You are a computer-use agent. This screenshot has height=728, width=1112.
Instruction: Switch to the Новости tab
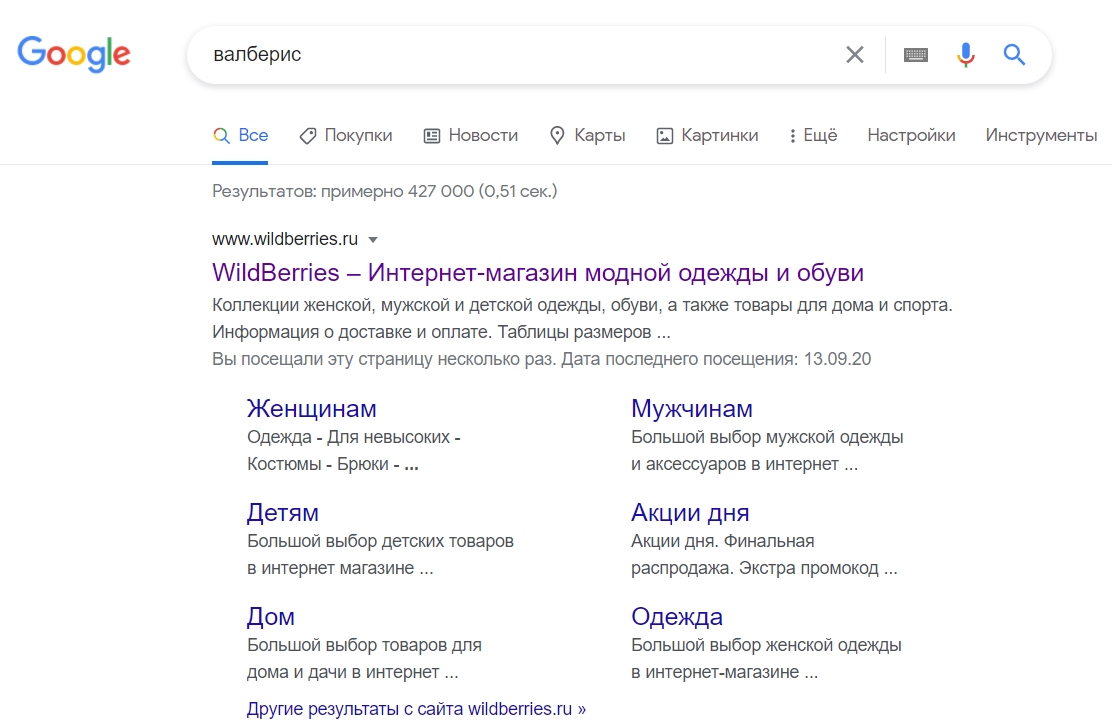[x=481, y=135]
